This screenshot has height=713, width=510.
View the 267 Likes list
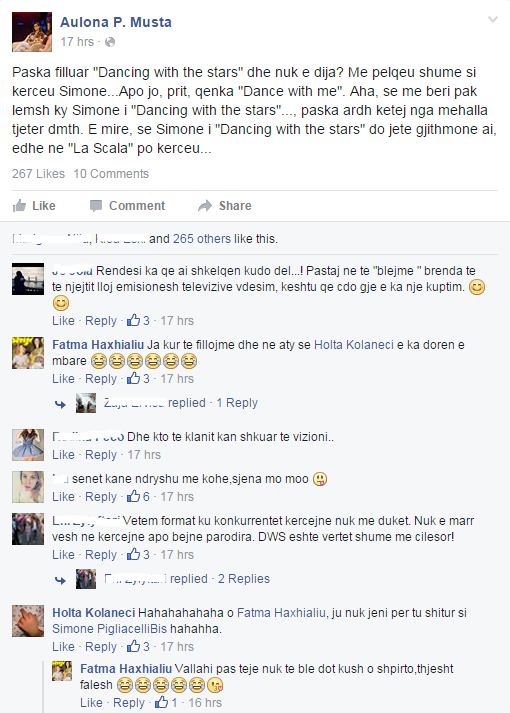(x=38, y=174)
